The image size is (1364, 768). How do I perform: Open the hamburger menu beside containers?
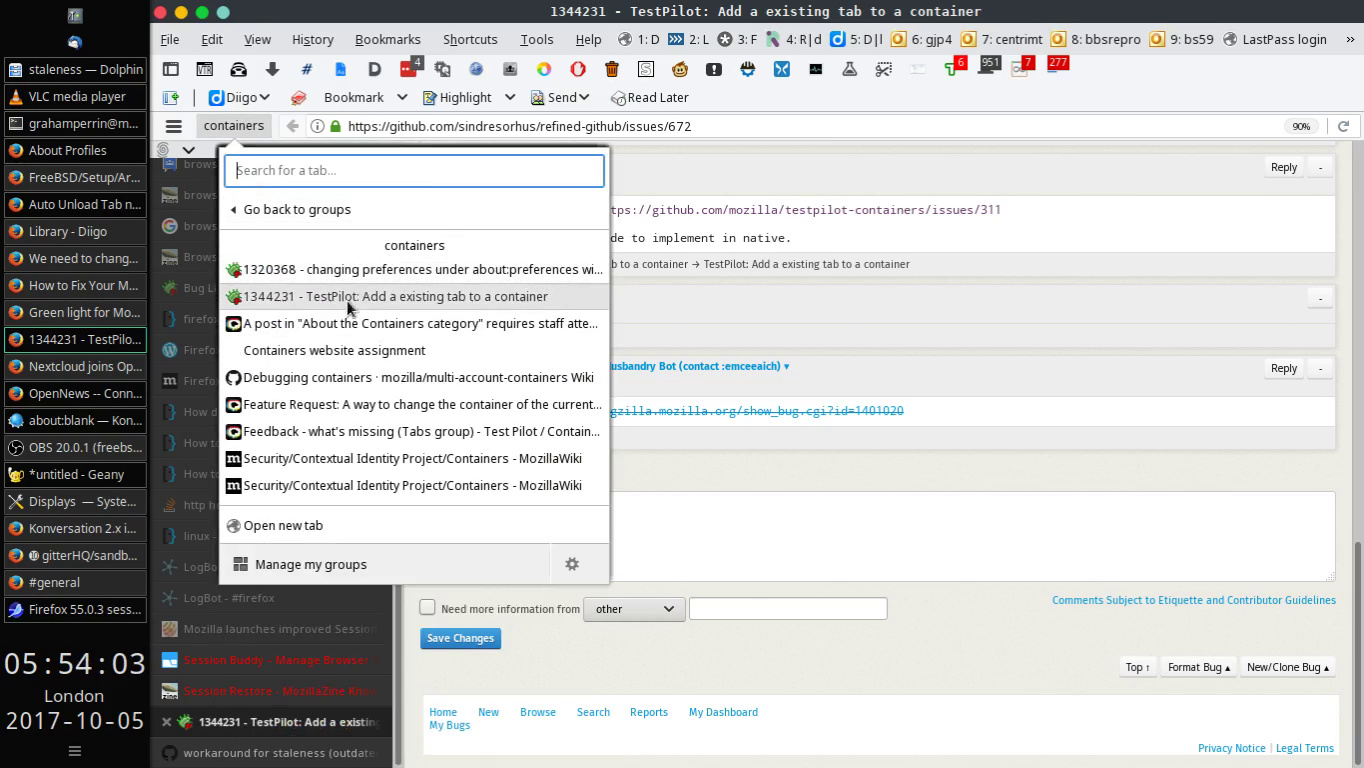pyautogui.click(x=173, y=126)
